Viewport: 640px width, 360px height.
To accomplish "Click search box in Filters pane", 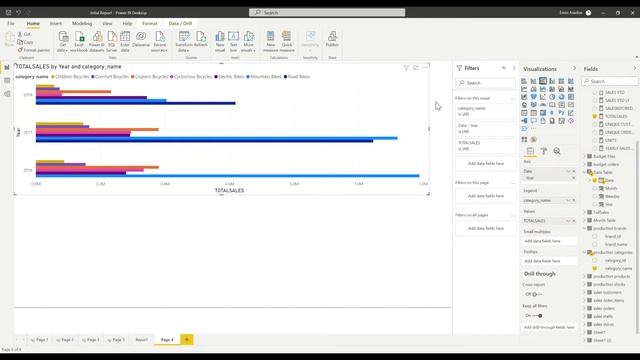I will pyautogui.click(x=485, y=83).
